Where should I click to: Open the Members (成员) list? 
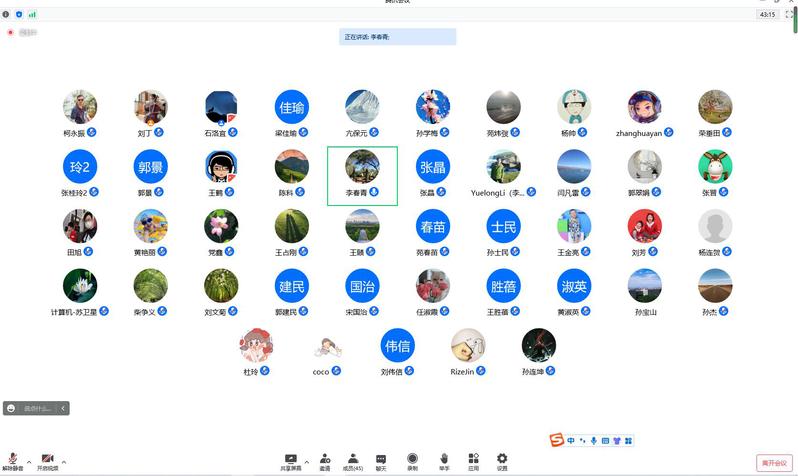click(x=352, y=459)
